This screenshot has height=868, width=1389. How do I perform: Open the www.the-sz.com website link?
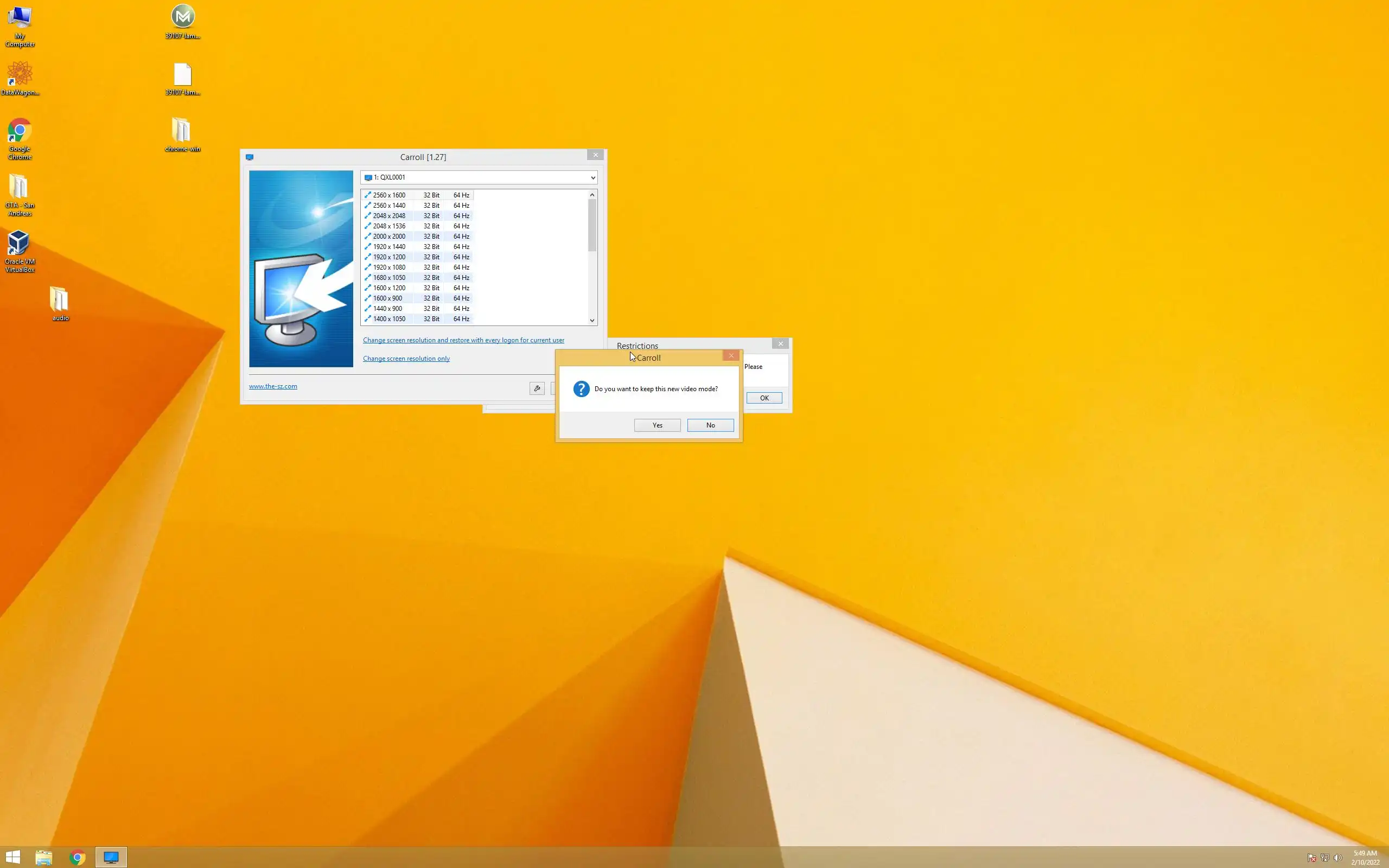point(272,386)
